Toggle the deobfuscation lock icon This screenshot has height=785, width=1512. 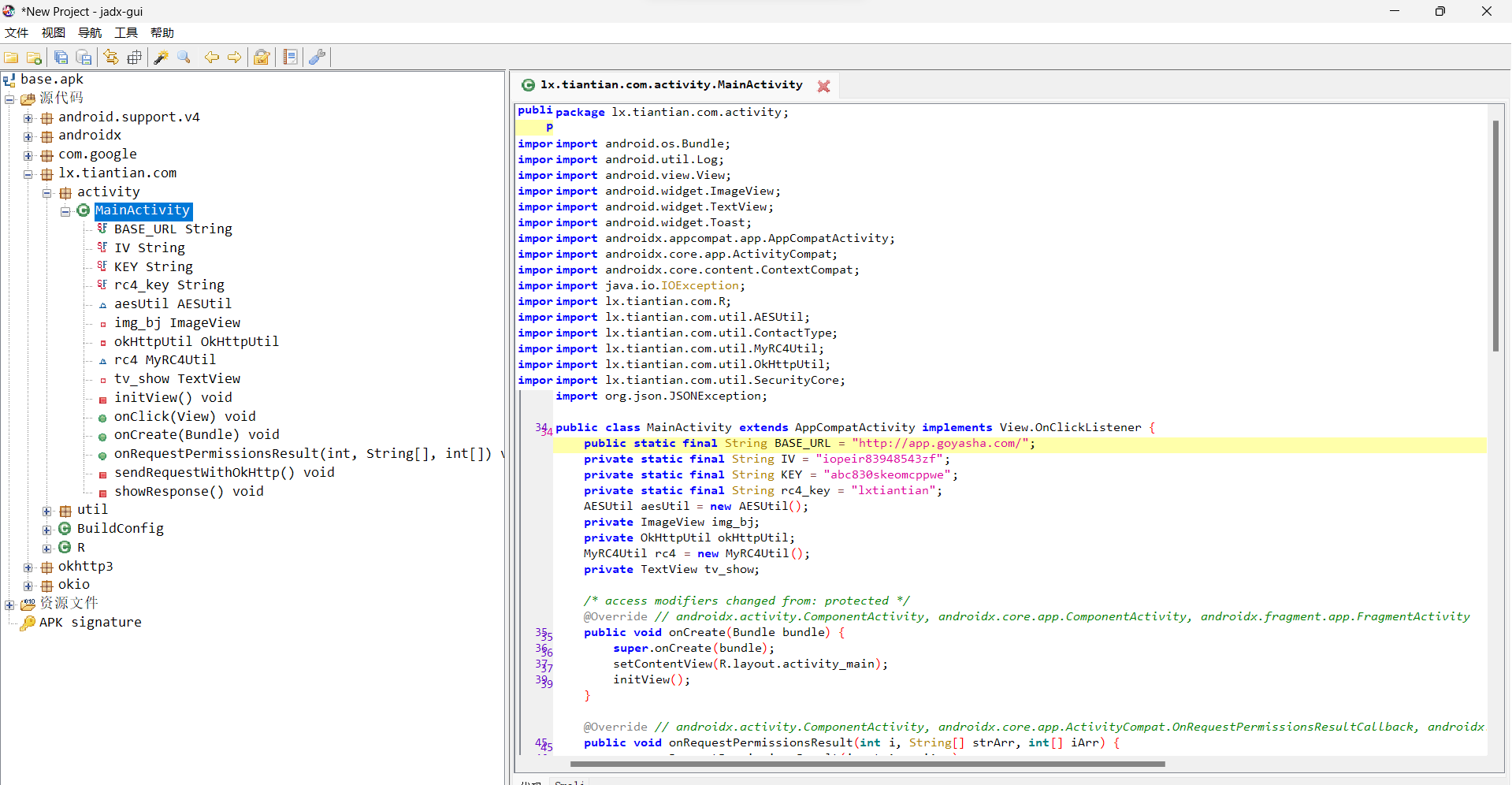[x=262, y=58]
